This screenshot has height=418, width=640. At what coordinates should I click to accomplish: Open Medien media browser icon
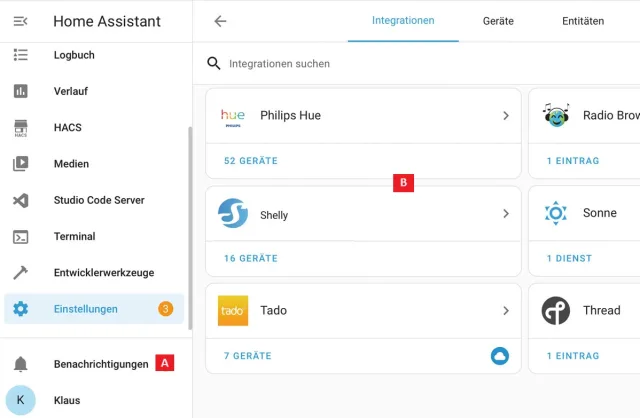pyautogui.click(x=20, y=164)
